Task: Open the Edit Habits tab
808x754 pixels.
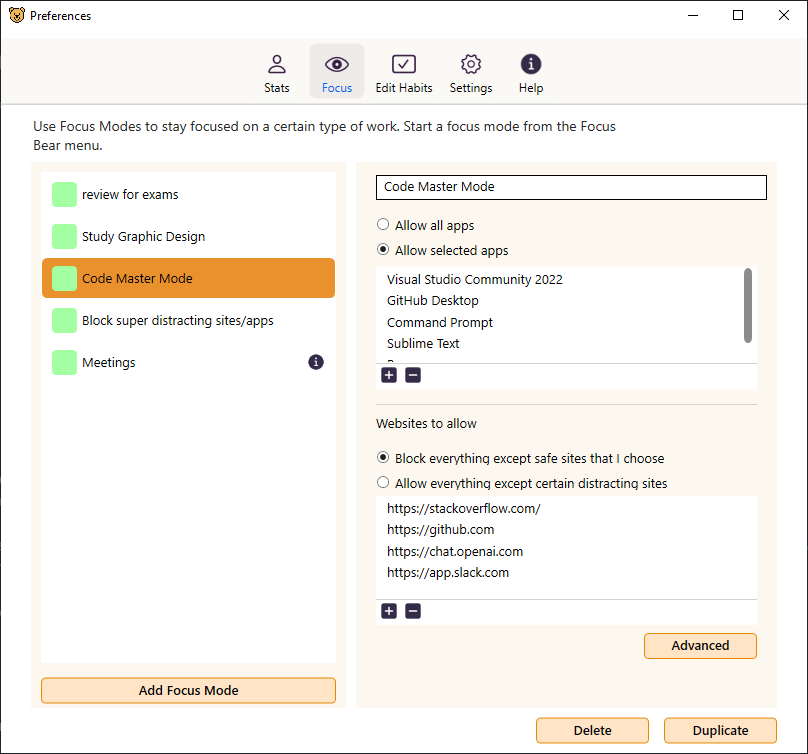Action: (403, 74)
